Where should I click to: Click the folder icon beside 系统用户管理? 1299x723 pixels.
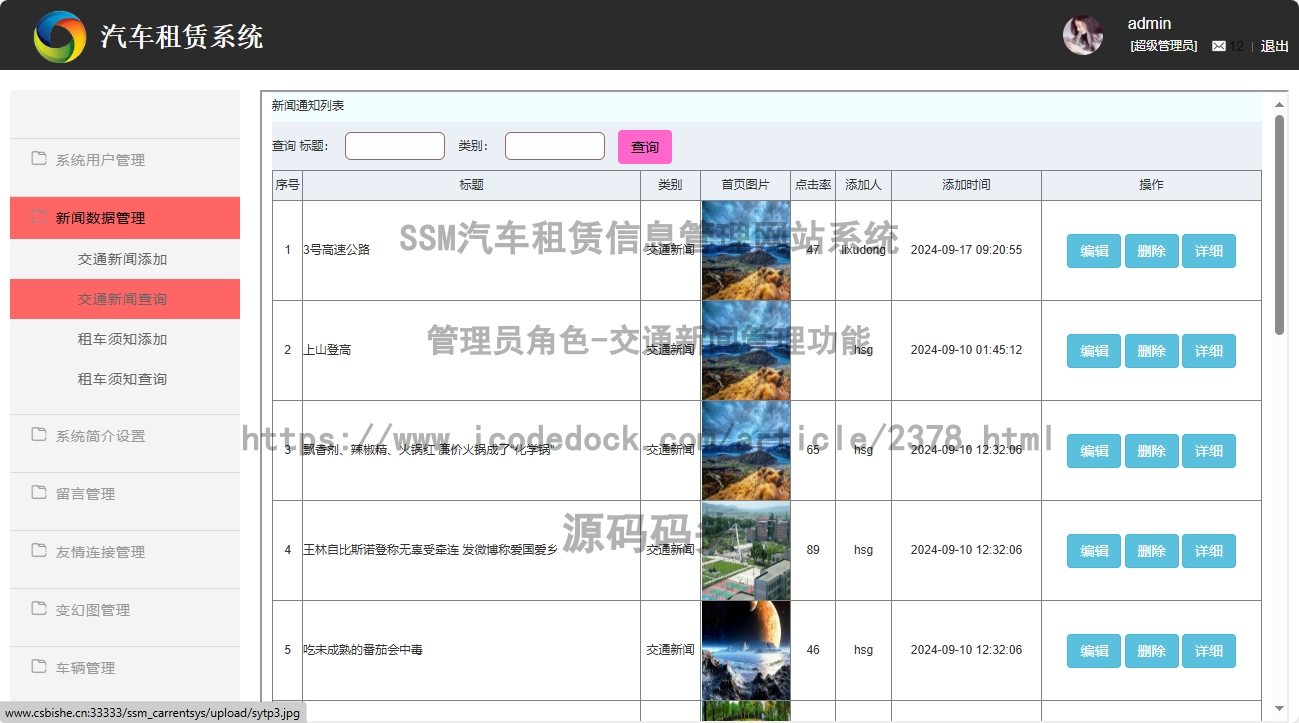(39, 158)
